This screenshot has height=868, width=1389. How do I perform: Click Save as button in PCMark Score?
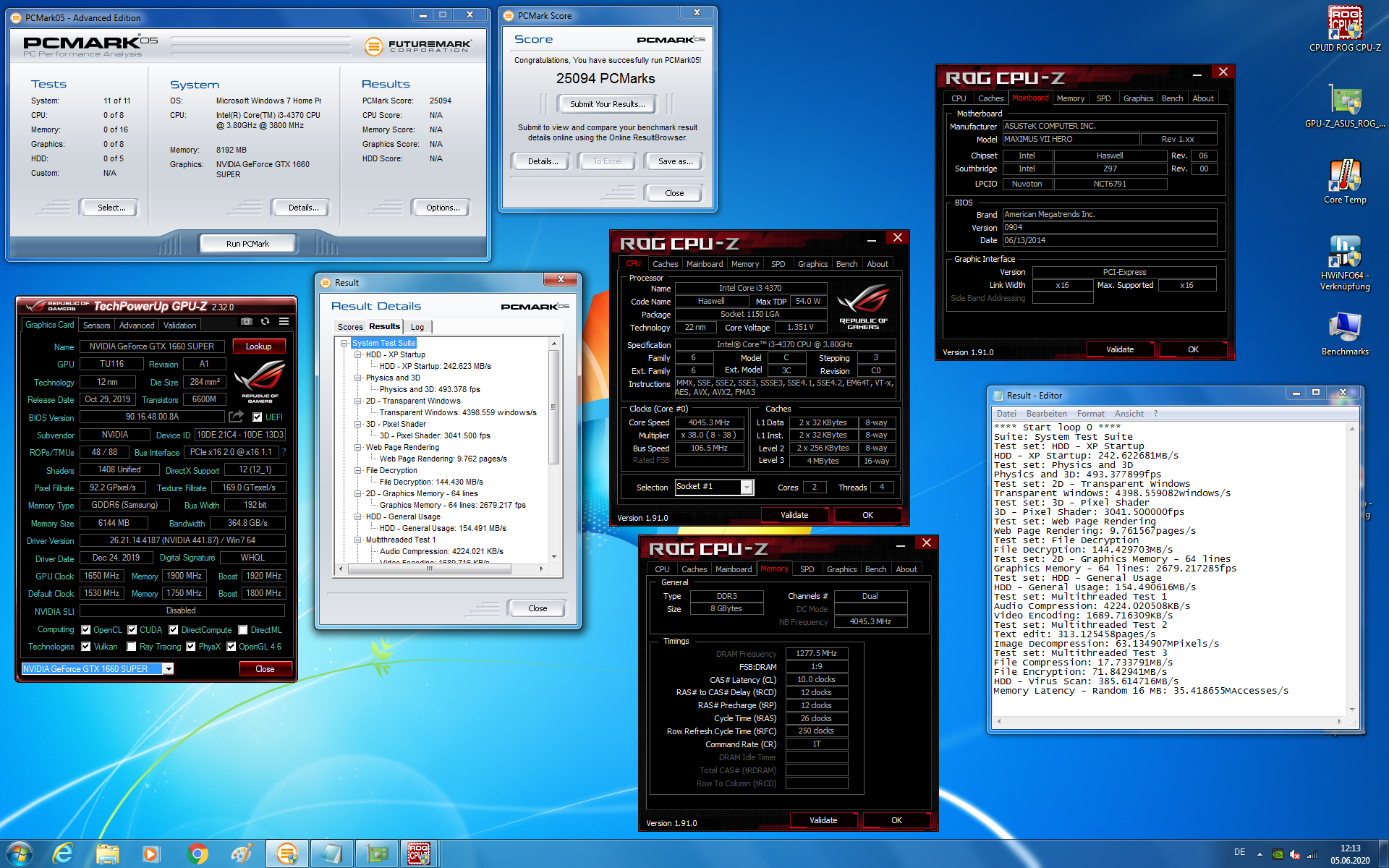pyautogui.click(x=675, y=161)
